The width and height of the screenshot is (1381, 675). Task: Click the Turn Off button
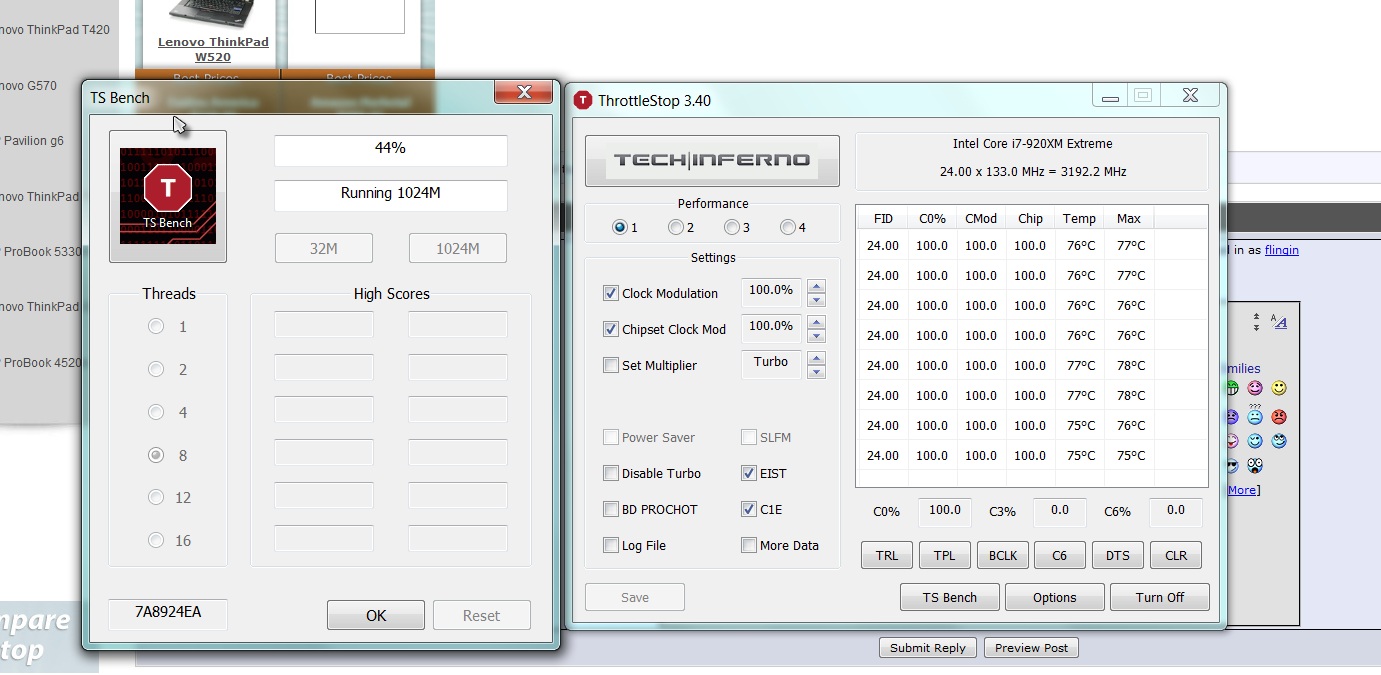click(1160, 597)
